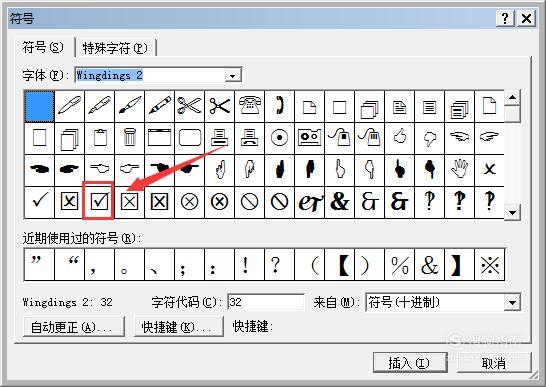The width and height of the screenshot is (546, 387).
Task: Select the recent left black lenticular bracket
Action: [x=340, y=265]
